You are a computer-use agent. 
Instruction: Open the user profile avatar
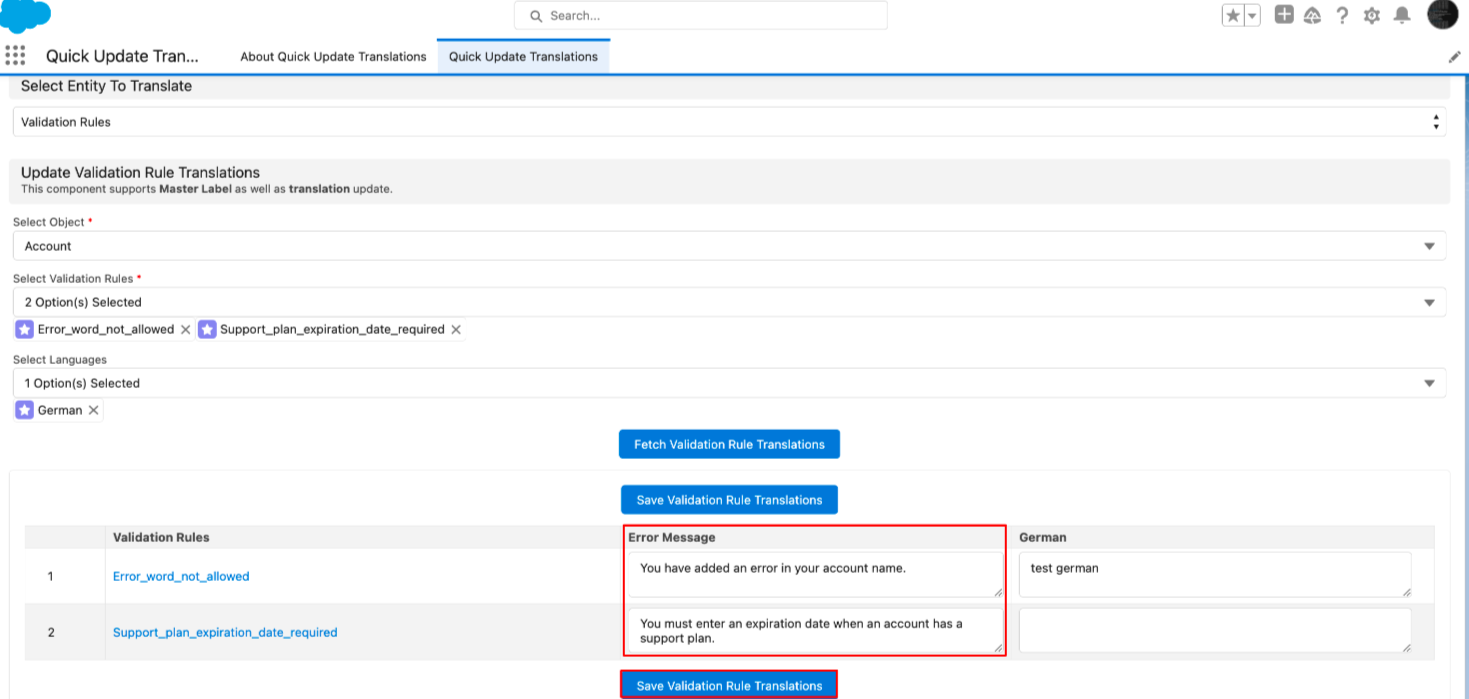pos(1443,15)
